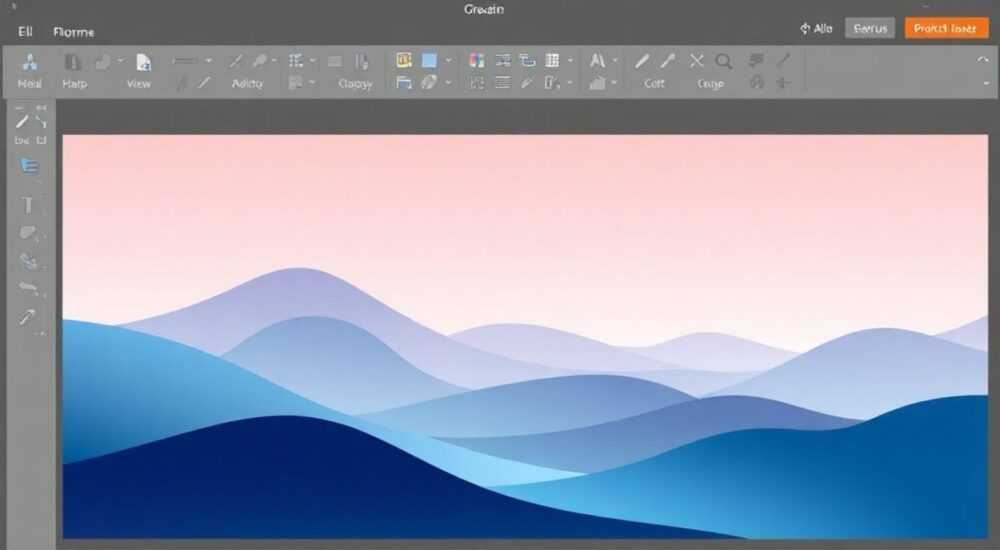Select the X-shaped Cage tool icon
This screenshot has width=1000, height=550.
pos(696,61)
